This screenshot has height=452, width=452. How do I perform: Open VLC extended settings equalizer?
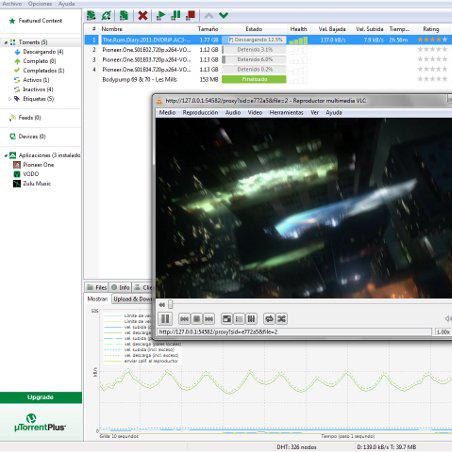251,319
